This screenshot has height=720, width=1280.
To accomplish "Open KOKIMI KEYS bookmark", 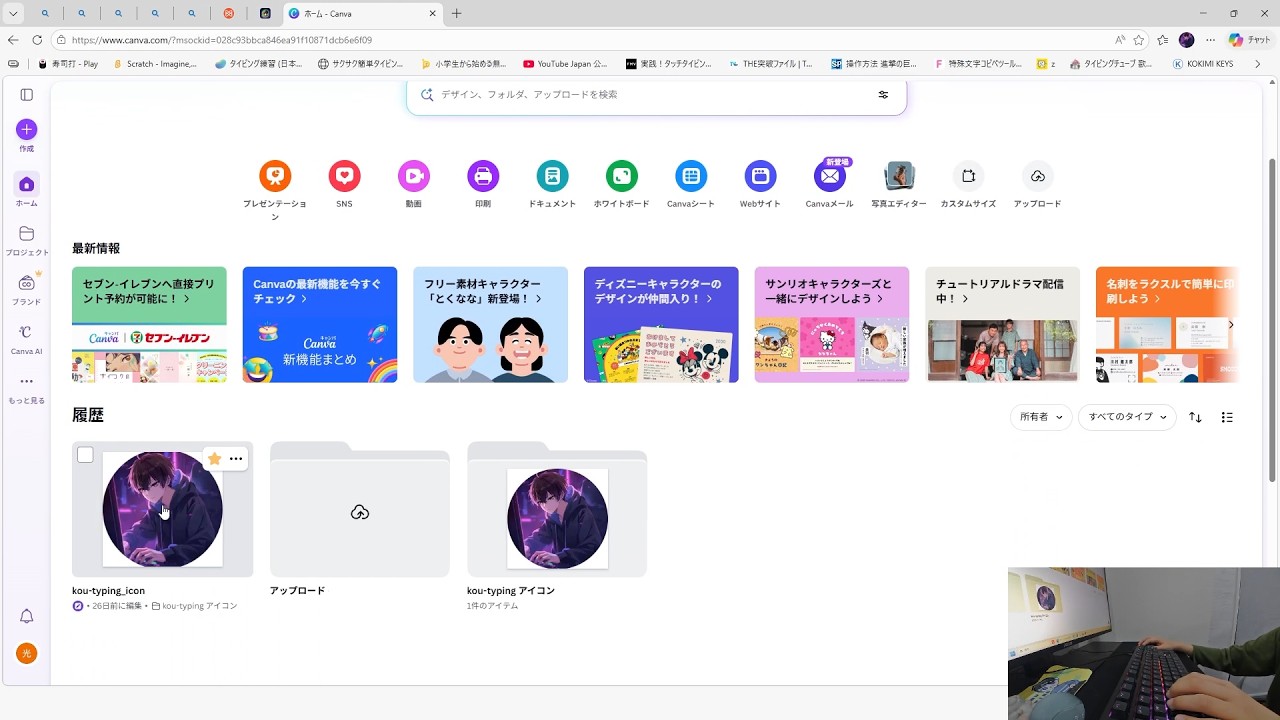I will [x=1203, y=63].
